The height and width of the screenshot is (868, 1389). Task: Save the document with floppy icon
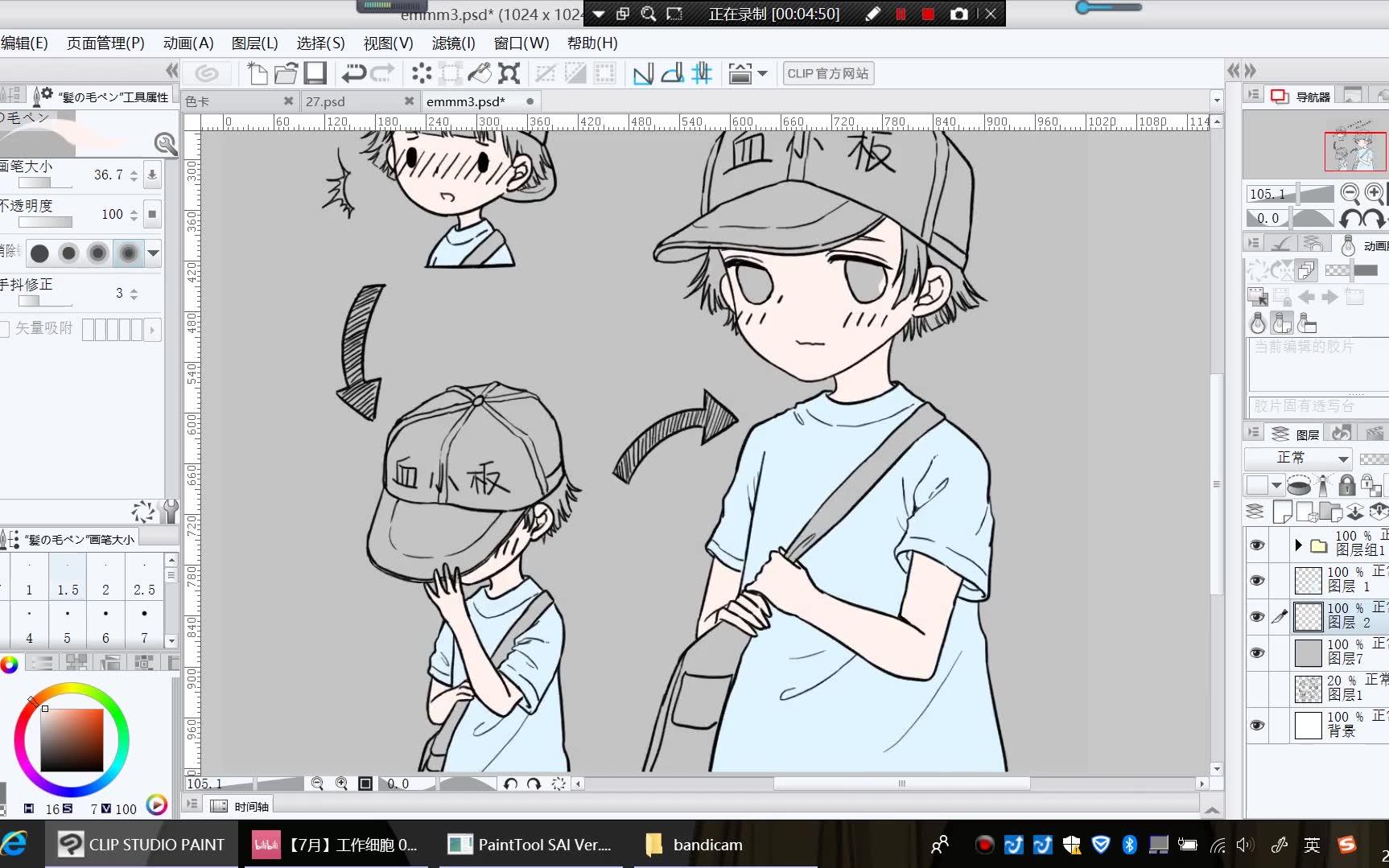[x=315, y=73]
